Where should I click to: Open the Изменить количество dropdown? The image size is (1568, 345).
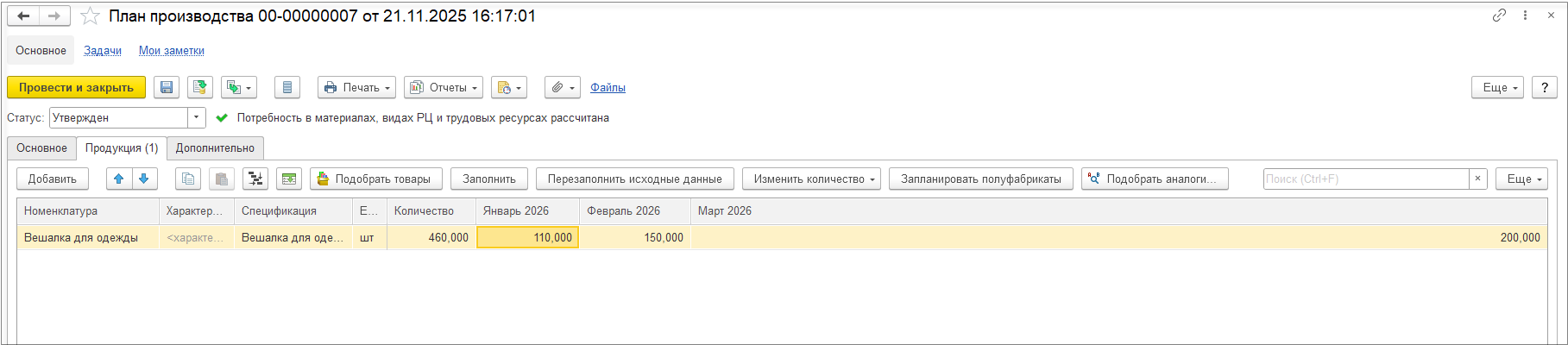[811, 179]
